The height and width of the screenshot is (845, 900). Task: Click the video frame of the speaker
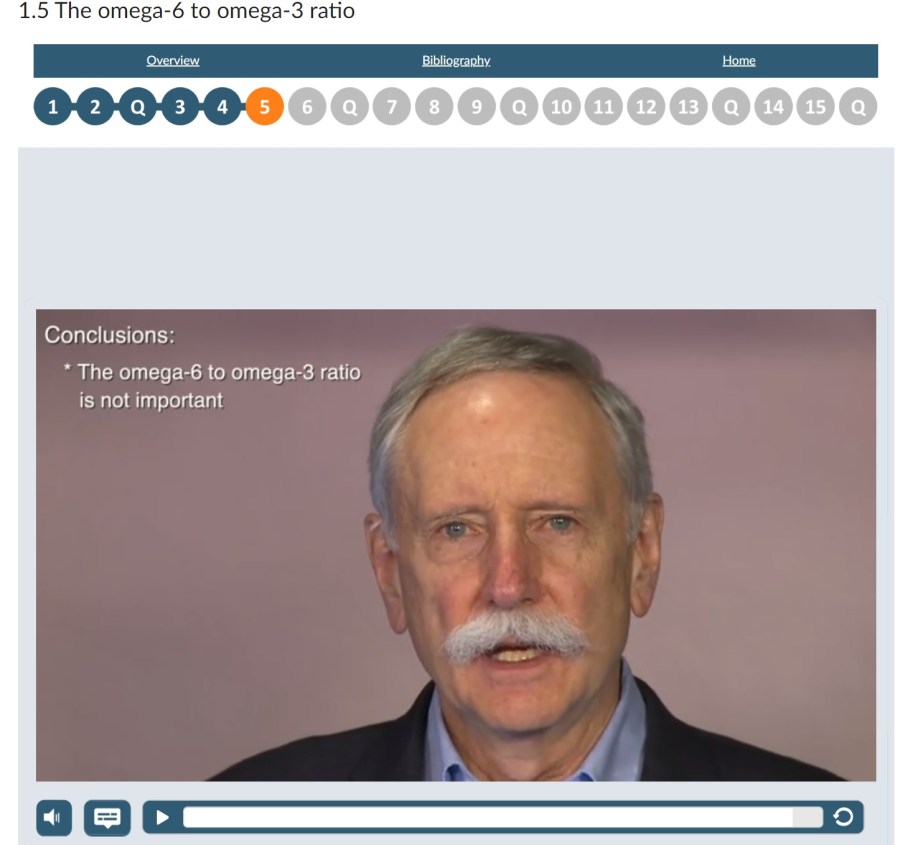tap(456, 545)
